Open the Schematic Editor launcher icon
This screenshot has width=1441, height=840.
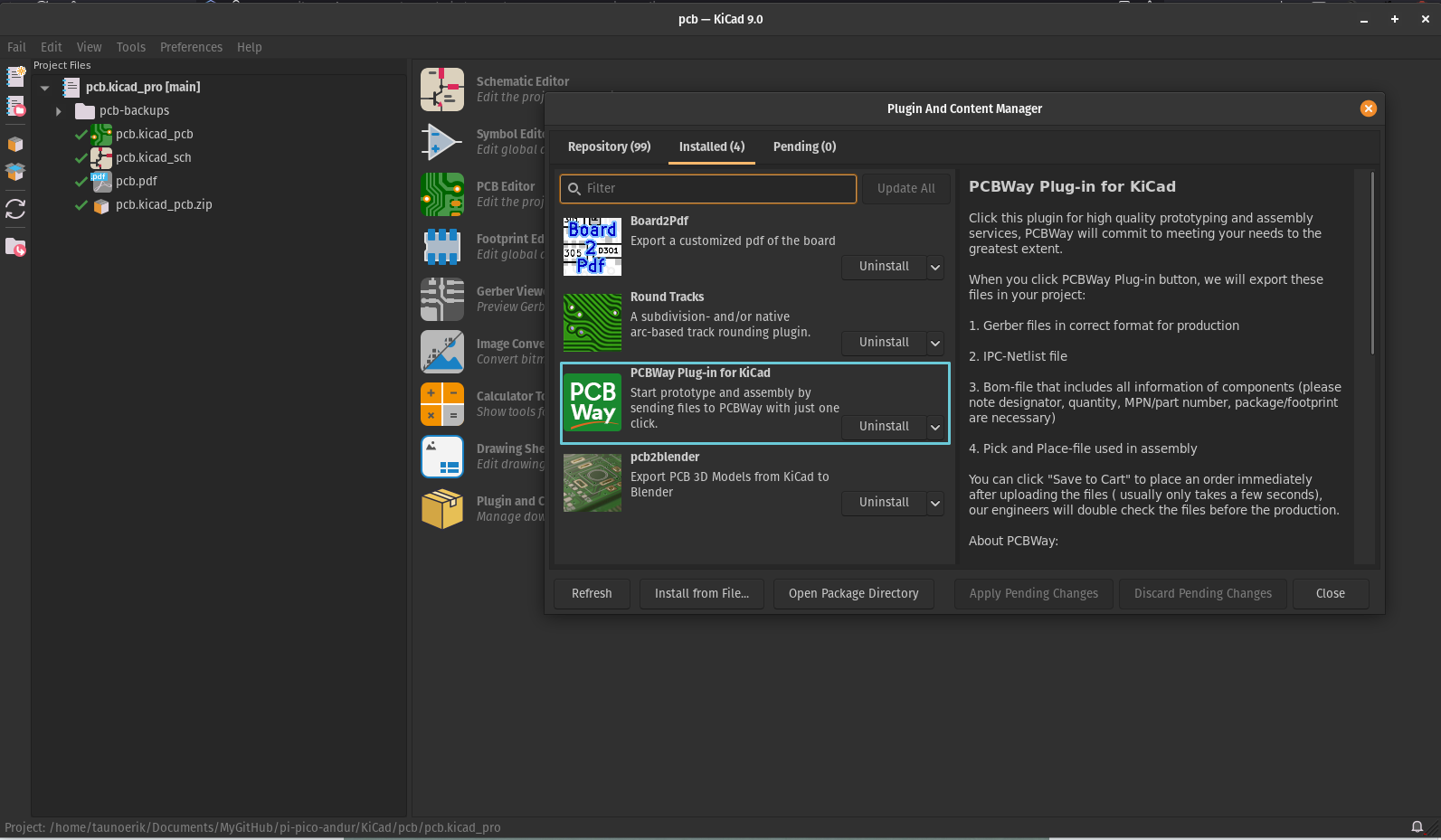(441, 90)
